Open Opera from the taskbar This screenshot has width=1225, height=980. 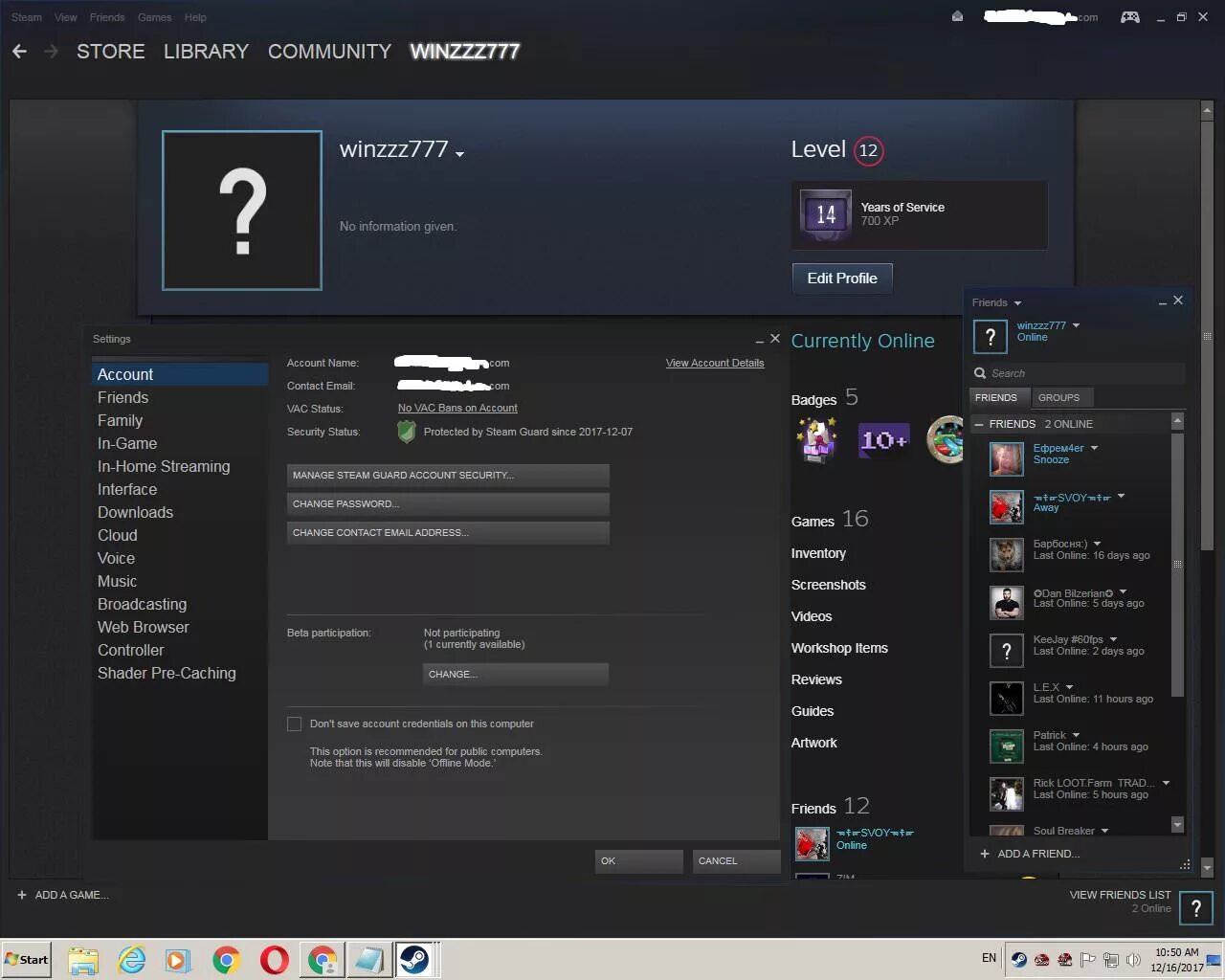tap(275, 960)
